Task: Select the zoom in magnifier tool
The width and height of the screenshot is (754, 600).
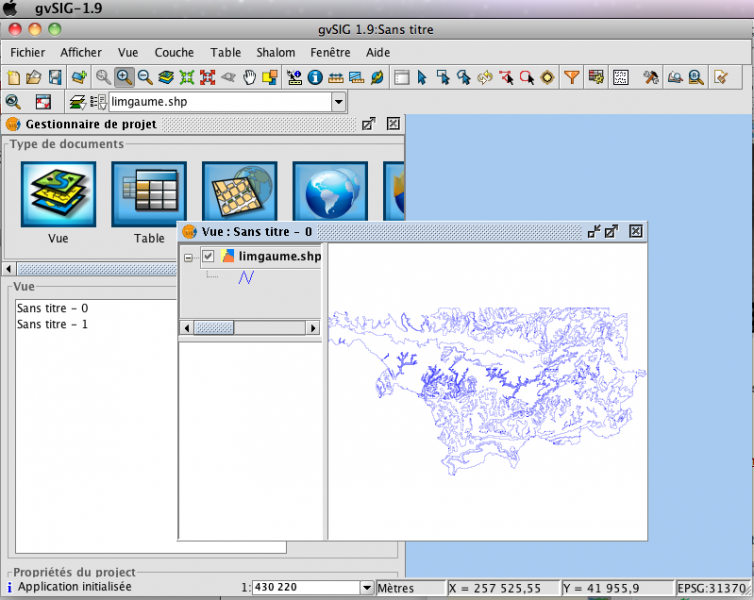Action: pos(125,77)
